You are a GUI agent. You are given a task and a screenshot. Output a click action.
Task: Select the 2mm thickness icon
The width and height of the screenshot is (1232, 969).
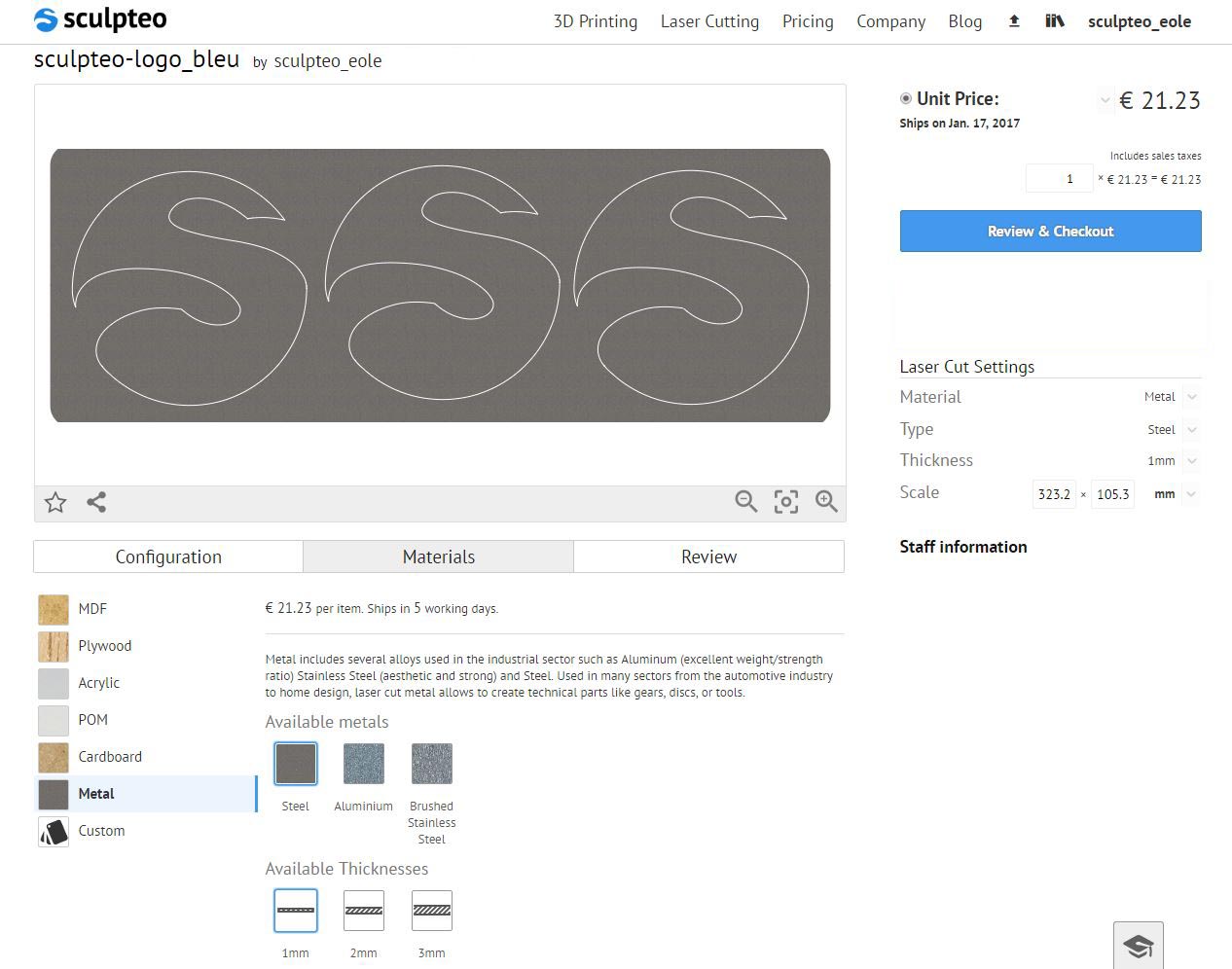(364, 911)
